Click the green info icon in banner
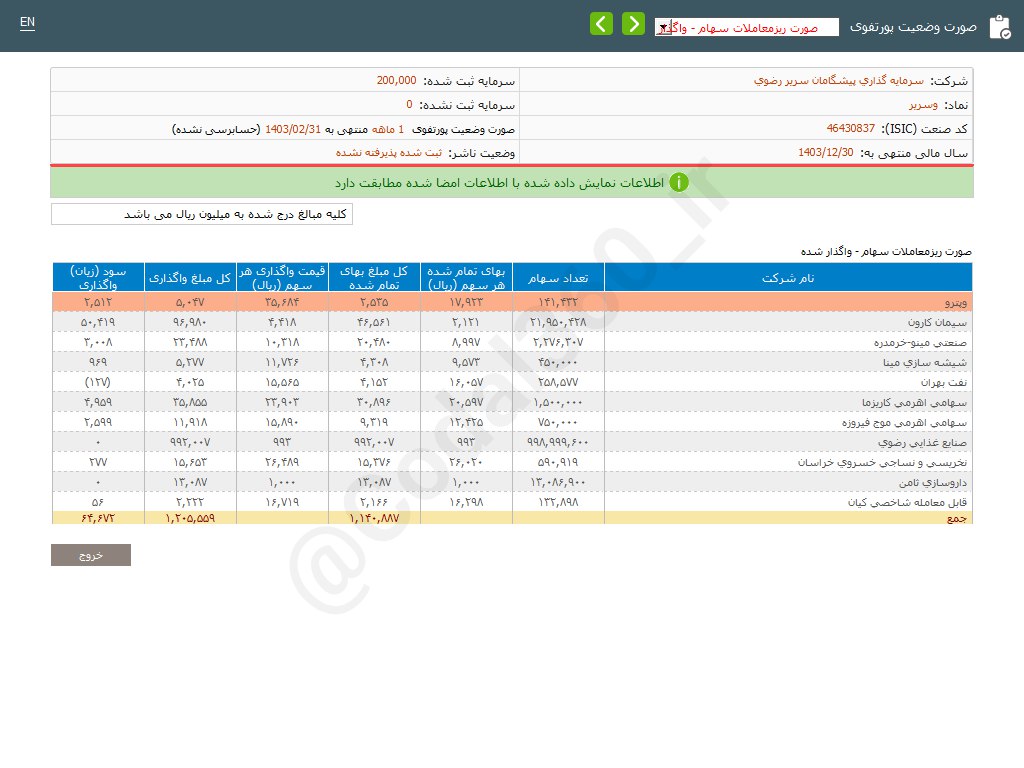The width and height of the screenshot is (1024, 768). coord(679,183)
